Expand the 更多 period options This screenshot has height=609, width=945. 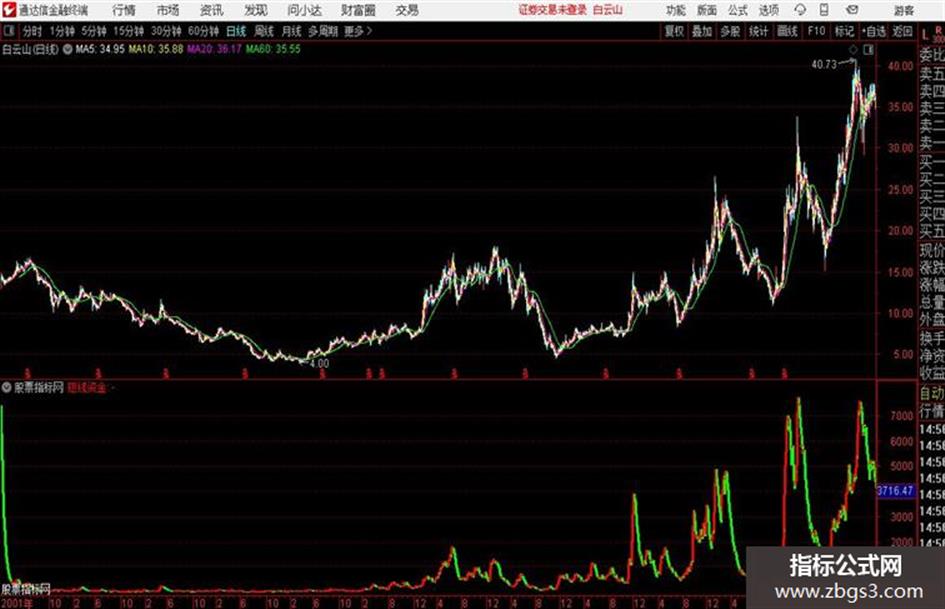click(x=358, y=31)
